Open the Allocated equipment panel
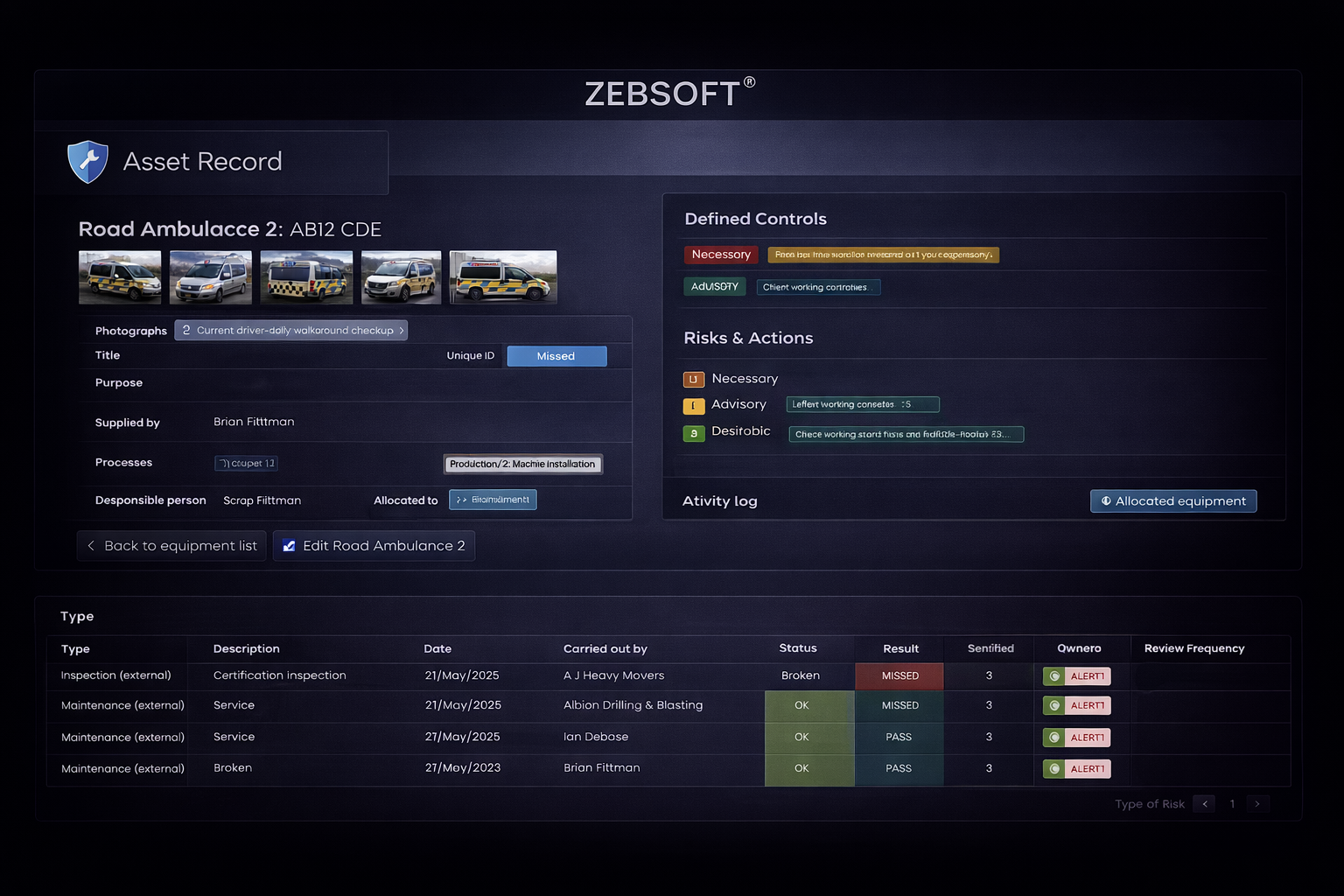 click(x=1173, y=501)
